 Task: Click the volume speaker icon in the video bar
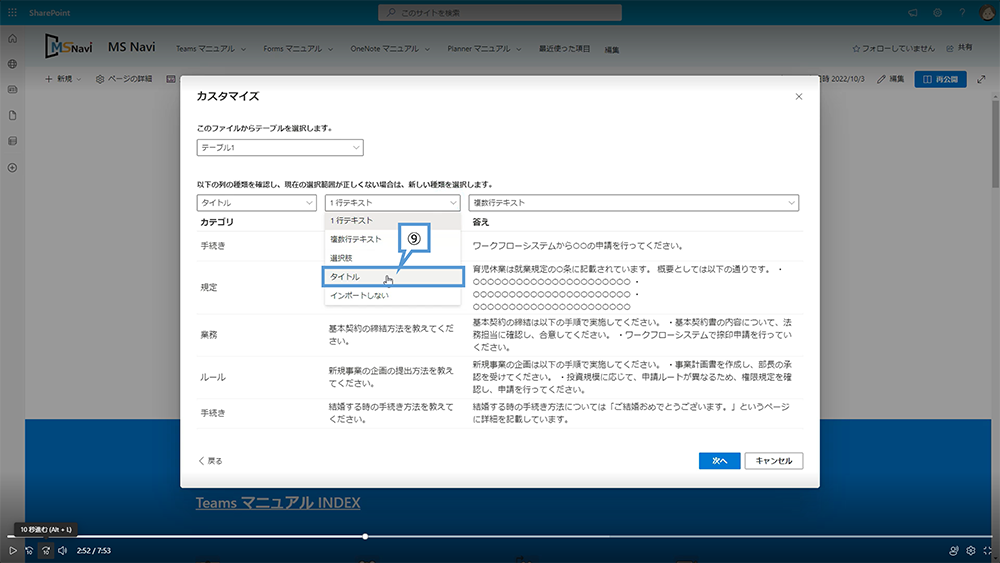tap(62, 550)
